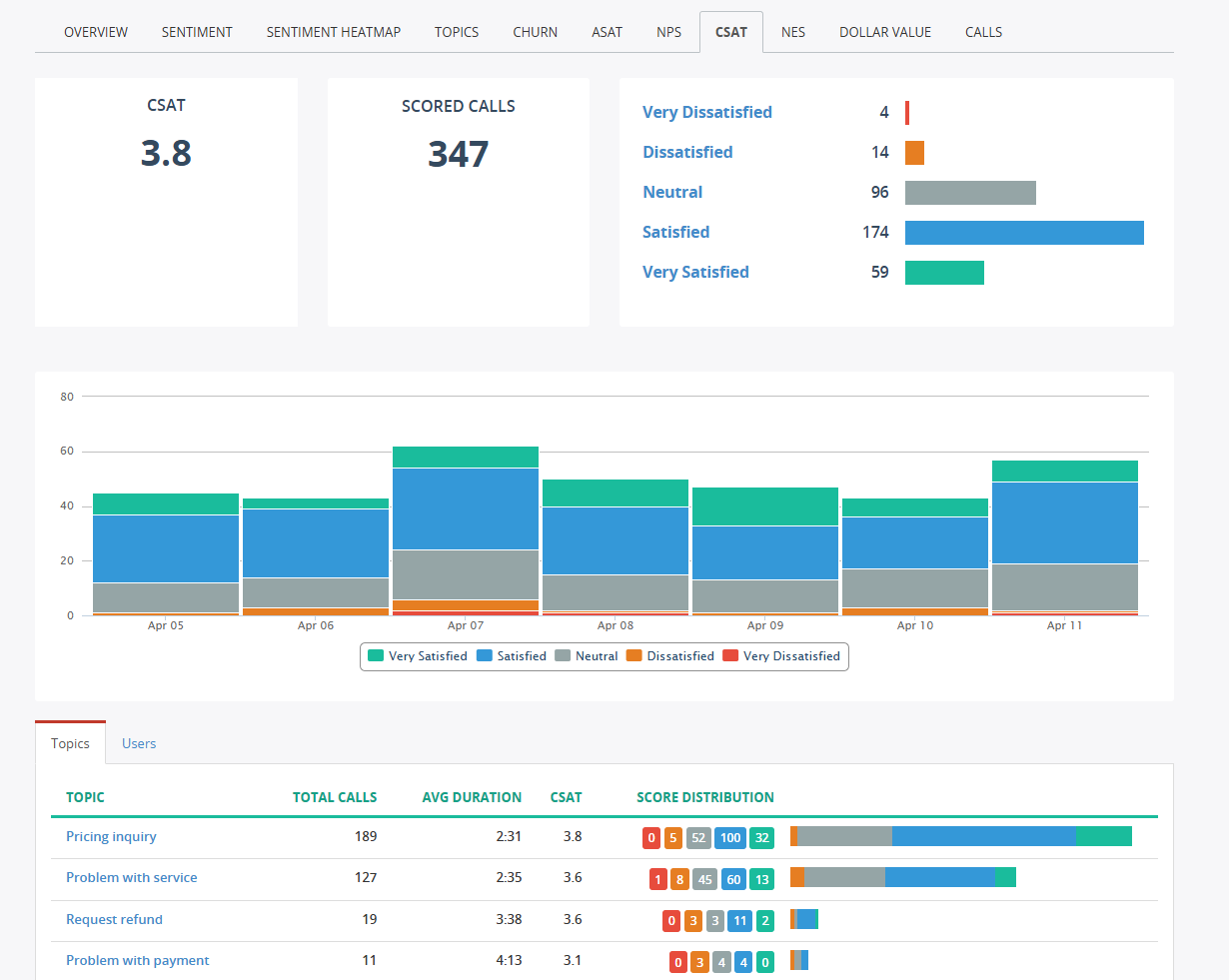This screenshot has width=1229, height=980.
Task: Open the CHURN tab
Action: coord(535,31)
